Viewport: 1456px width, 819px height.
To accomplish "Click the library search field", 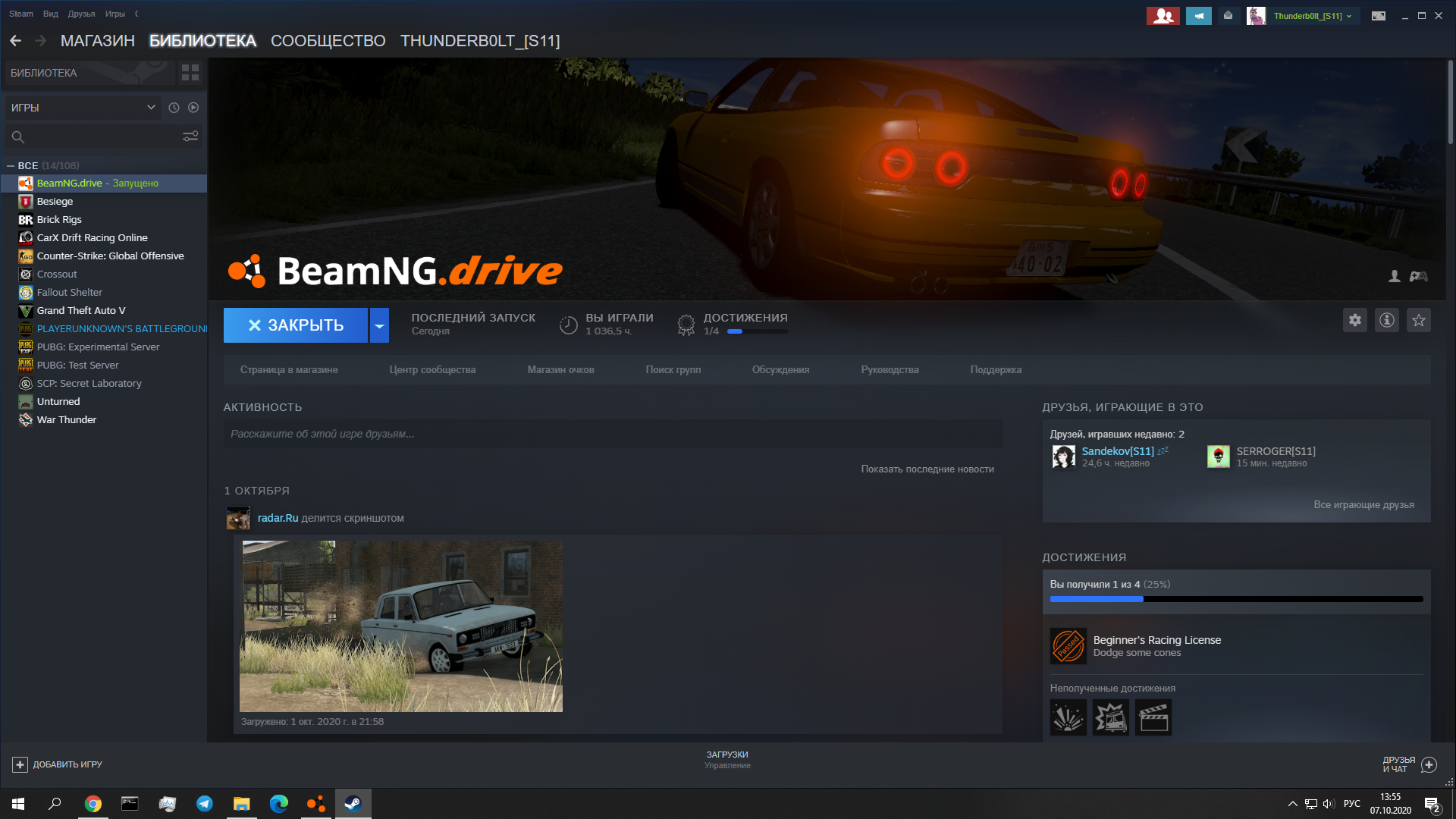I will [102, 136].
